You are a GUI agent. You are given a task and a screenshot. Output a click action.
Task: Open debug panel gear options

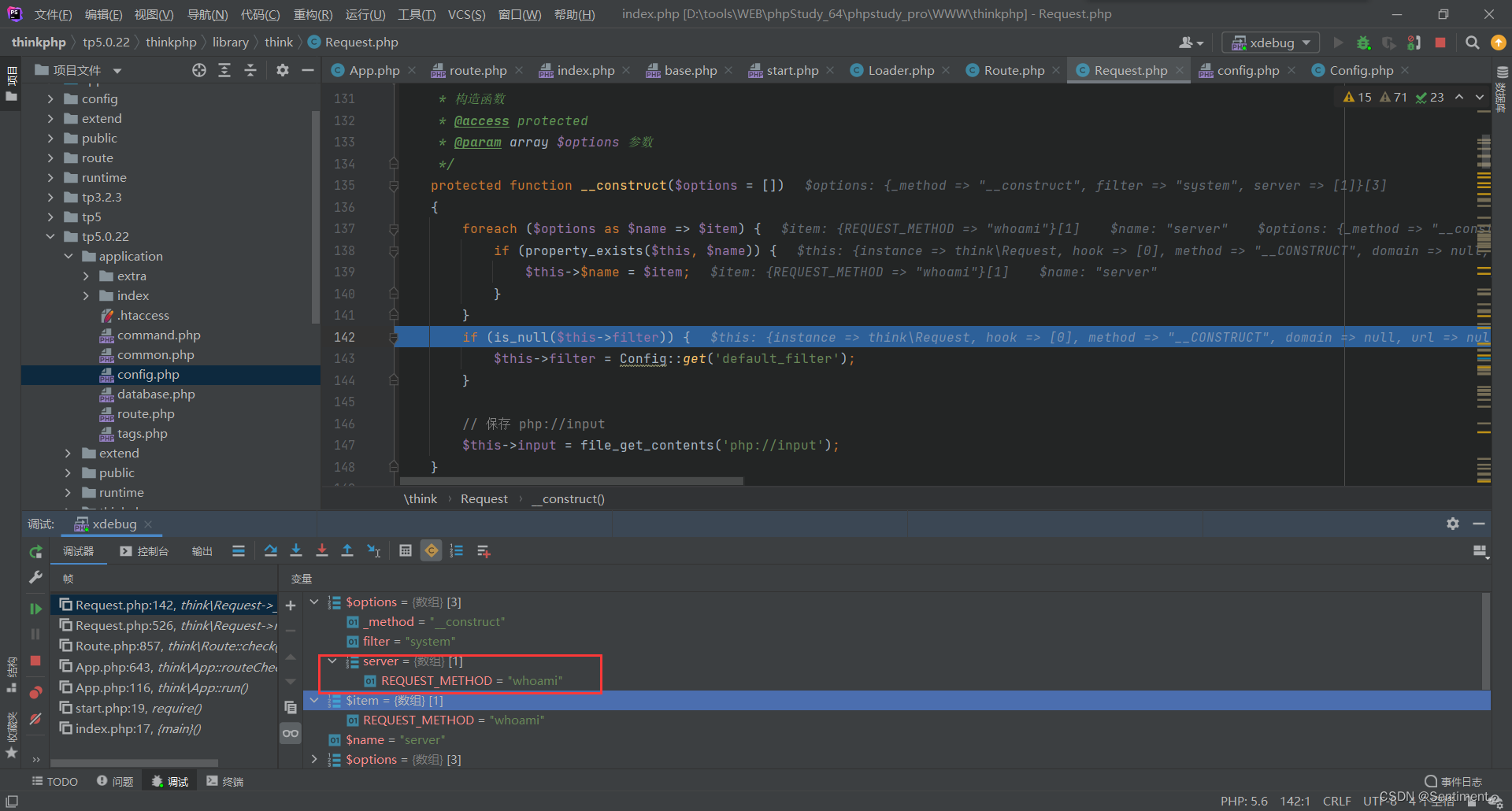1453,524
